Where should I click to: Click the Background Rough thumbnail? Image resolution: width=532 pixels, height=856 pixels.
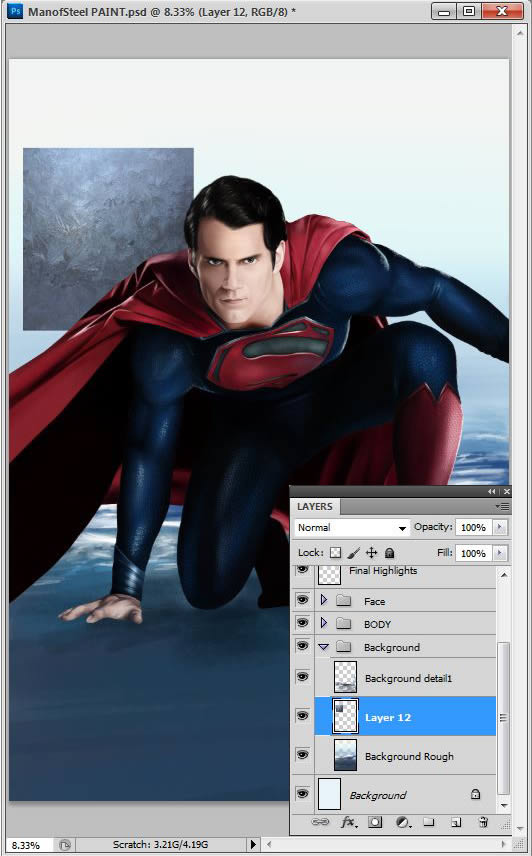(345, 755)
